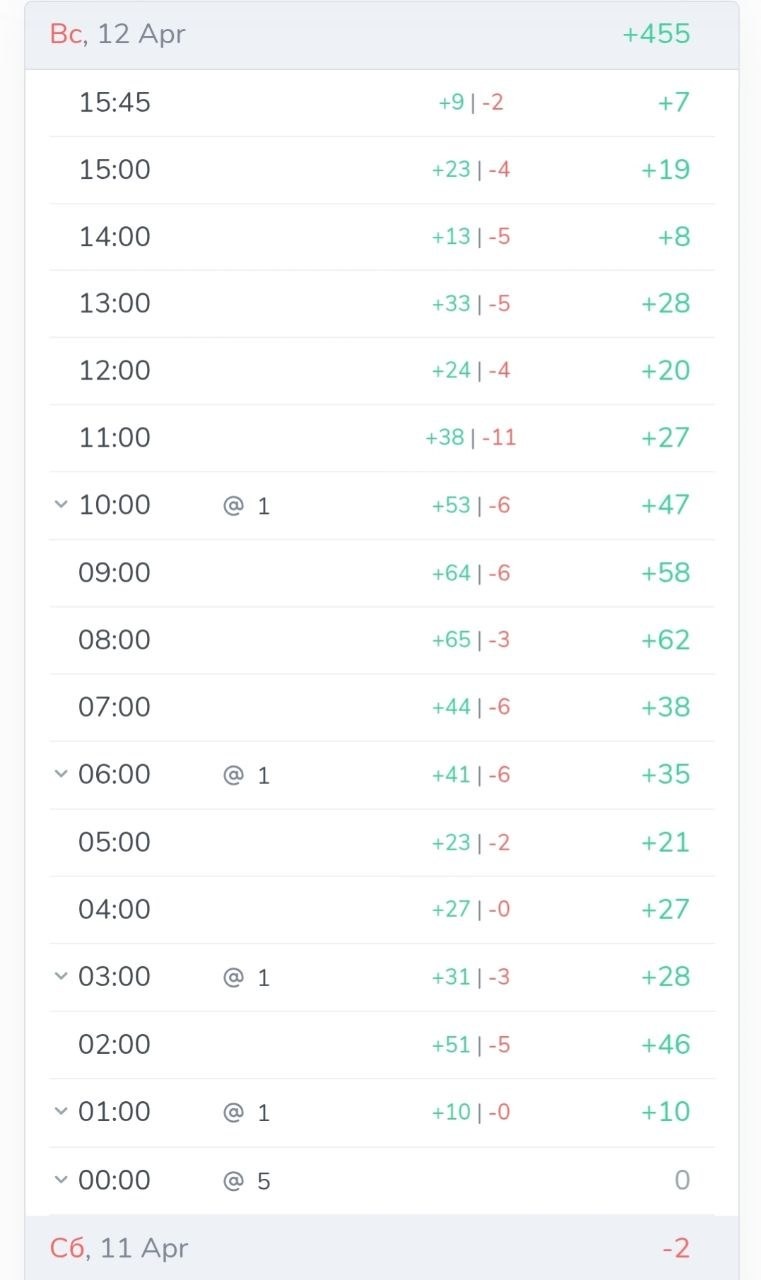The width and height of the screenshot is (761, 1280).
Task: Click the @ 5 mentions icon at 00:00
Action: click(x=233, y=1181)
